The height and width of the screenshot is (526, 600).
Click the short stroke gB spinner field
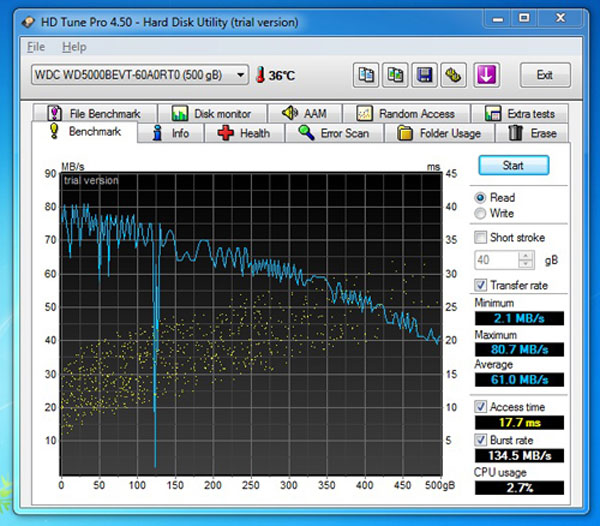click(497, 260)
